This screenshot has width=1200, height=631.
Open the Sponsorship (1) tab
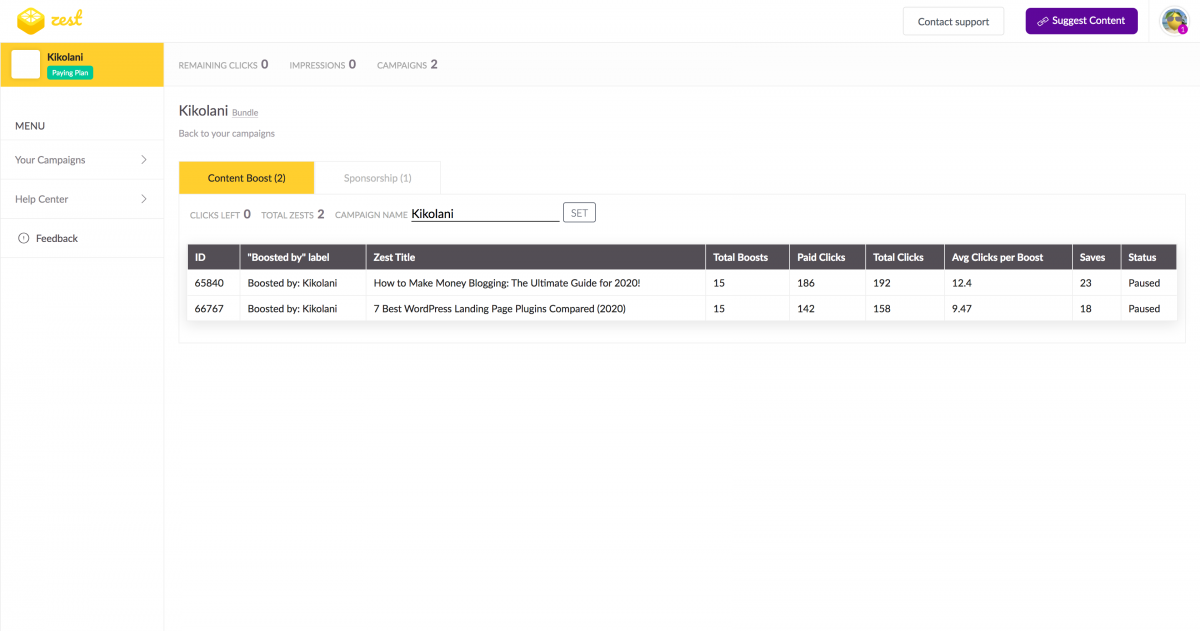(377, 178)
